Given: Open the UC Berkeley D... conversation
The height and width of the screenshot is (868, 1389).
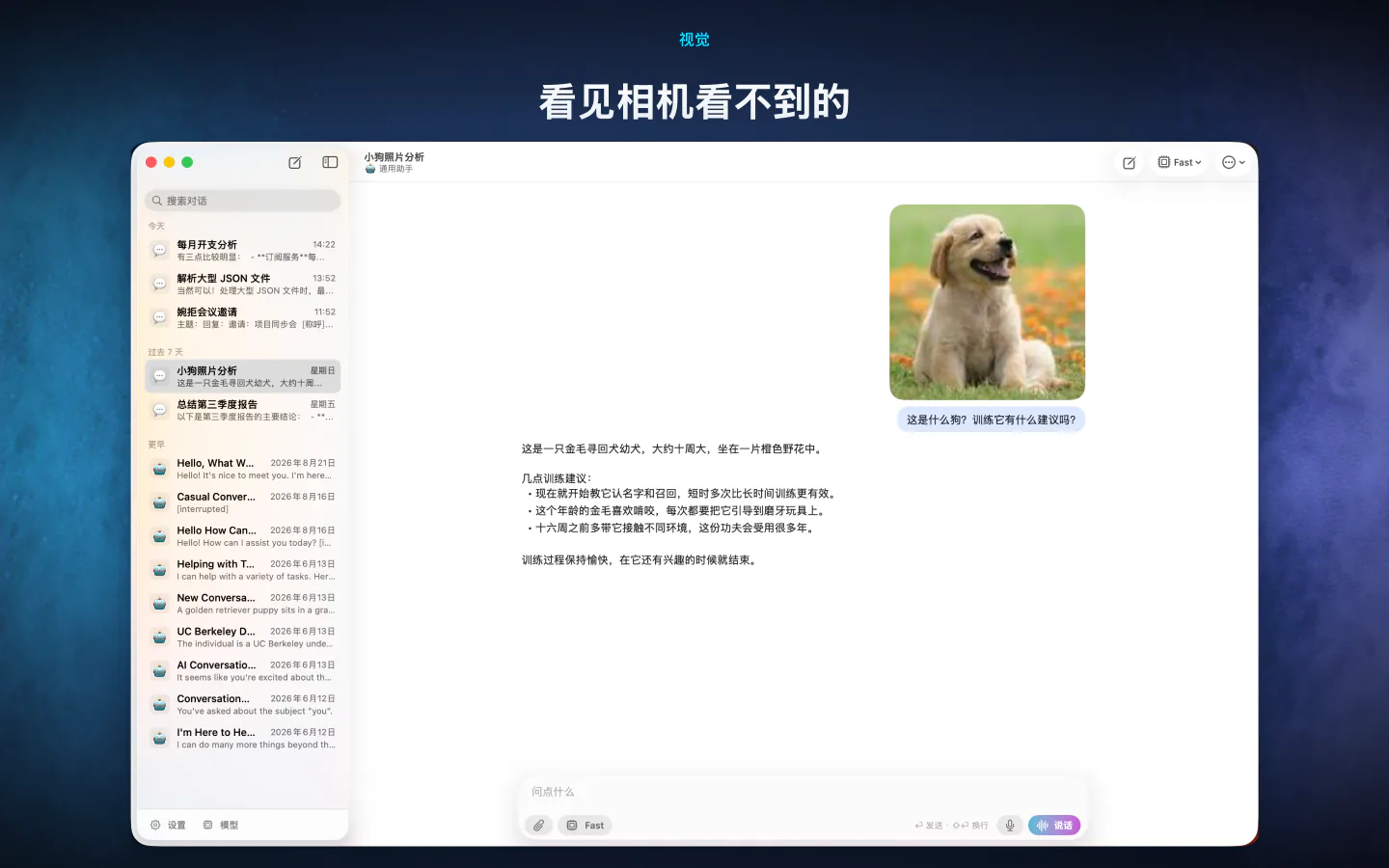Looking at the screenshot, I should [x=243, y=637].
